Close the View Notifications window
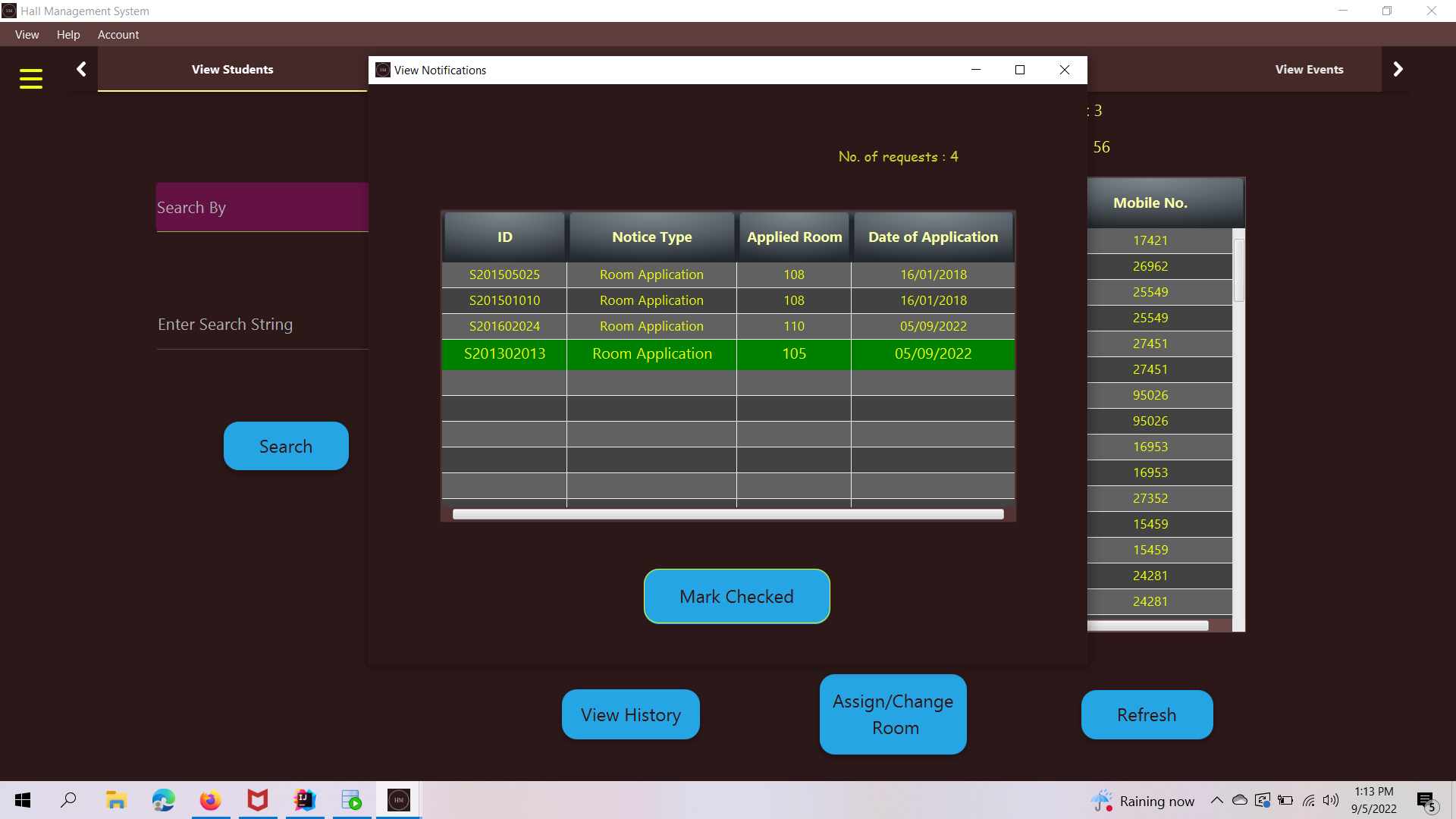 (x=1065, y=70)
